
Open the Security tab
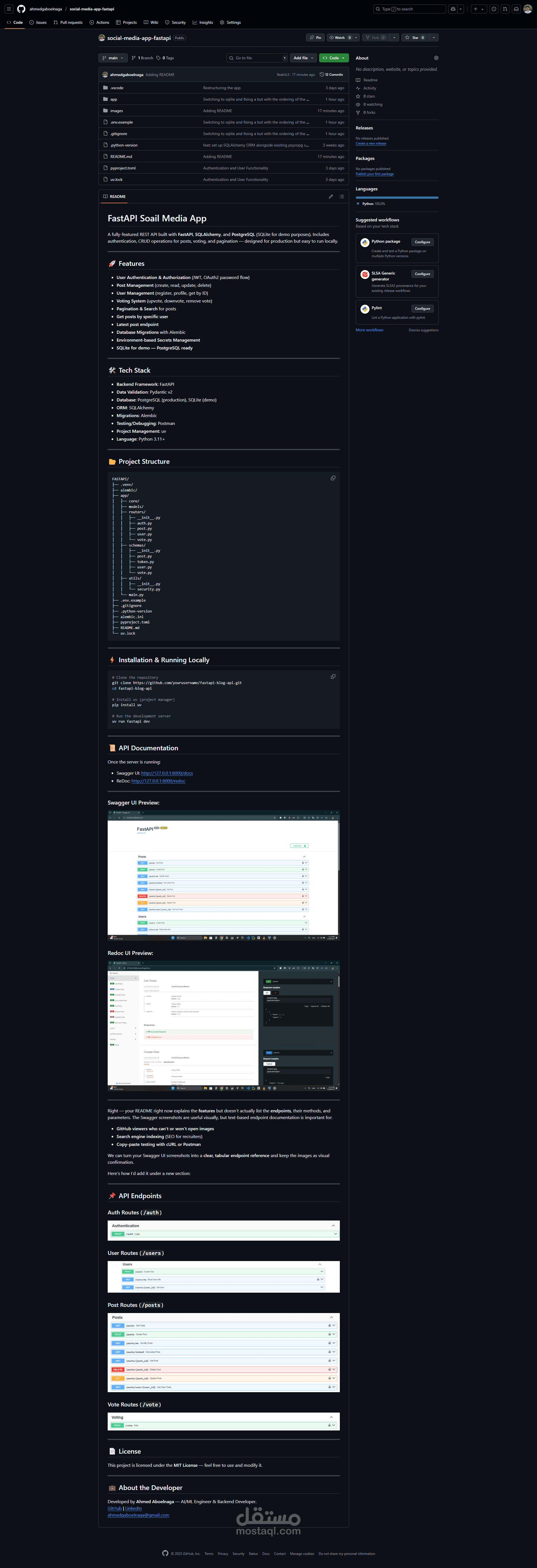tap(175, 23)
